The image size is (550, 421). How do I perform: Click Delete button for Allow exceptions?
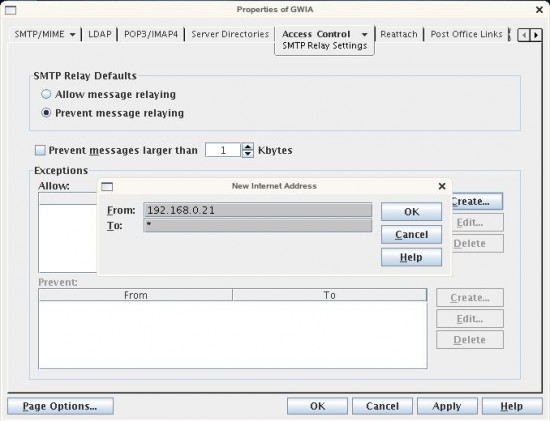coord(478,243)
